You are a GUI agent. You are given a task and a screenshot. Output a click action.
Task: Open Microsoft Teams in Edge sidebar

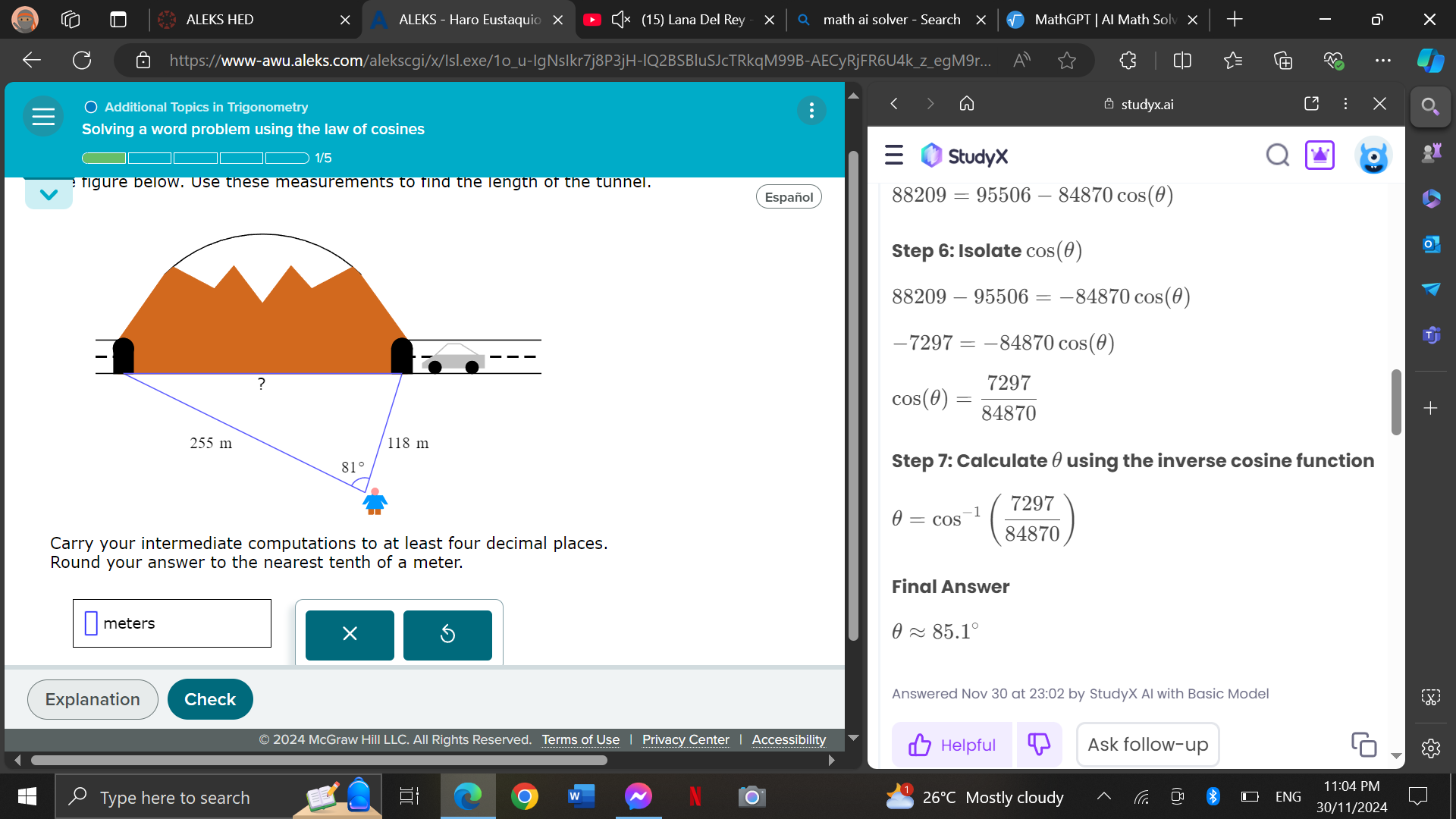[x=1431, y=334]
